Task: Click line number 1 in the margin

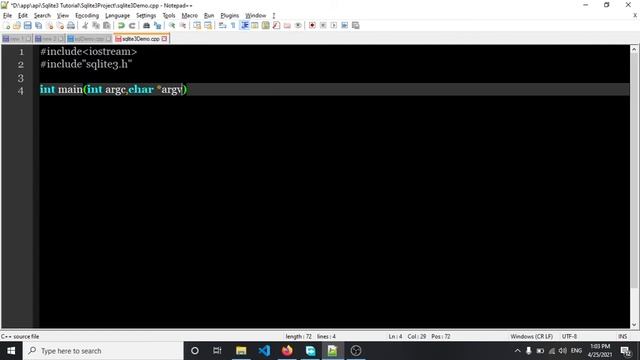Action: [21, 52]
